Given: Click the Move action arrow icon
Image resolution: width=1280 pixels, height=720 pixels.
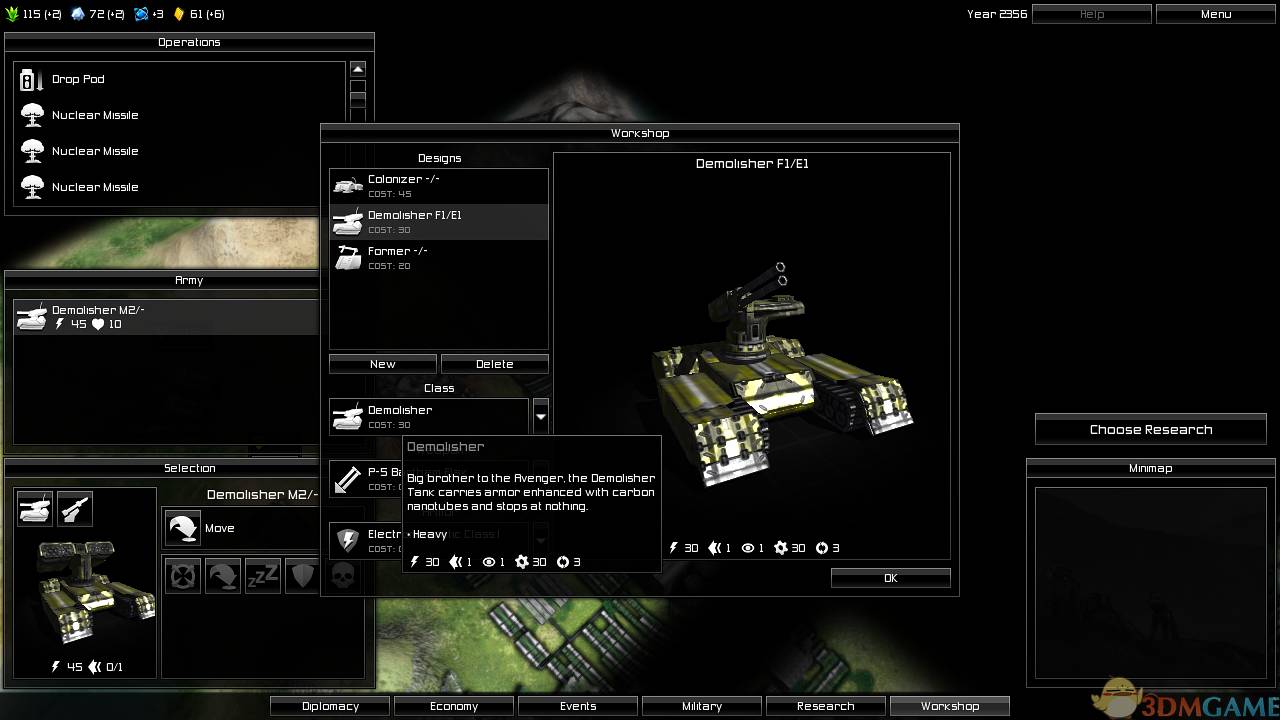Looking at the screenshot, I should click(183, 528).
